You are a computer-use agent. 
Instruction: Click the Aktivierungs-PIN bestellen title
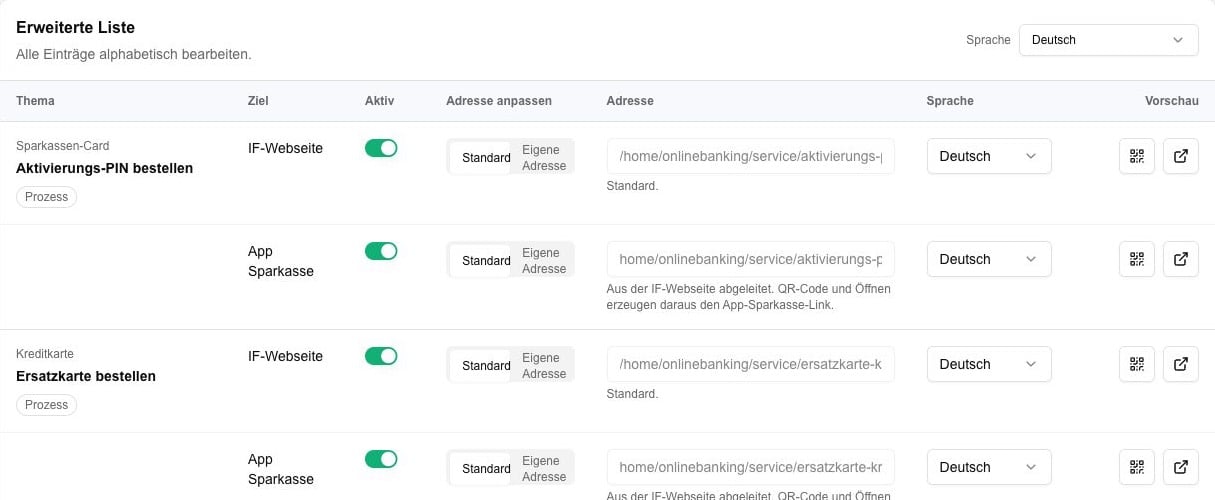pyautogui.click(x=104, y=168)
